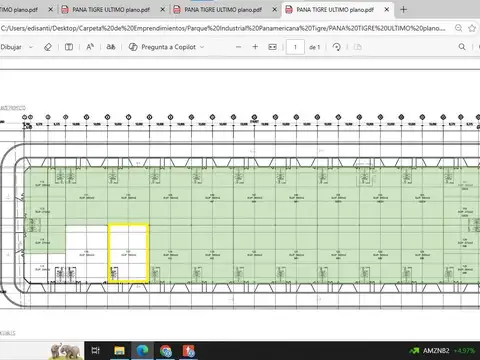This screenshot has width=480, height=360.
Task: Open the read aloud tool
Action: click(x=90, y=47)
